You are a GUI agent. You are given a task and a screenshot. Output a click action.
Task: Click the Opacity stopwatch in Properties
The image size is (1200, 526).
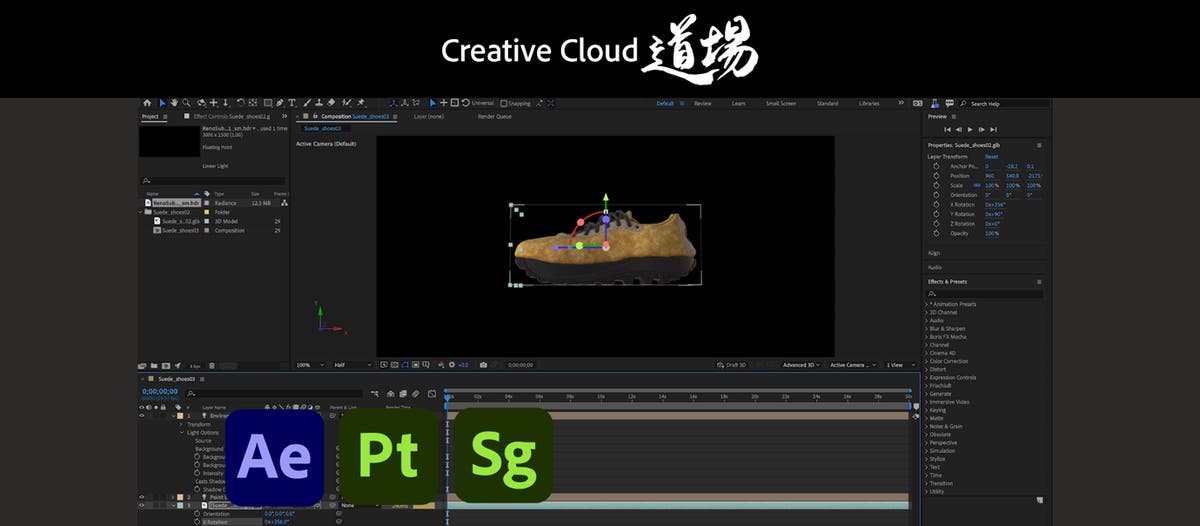936,233
